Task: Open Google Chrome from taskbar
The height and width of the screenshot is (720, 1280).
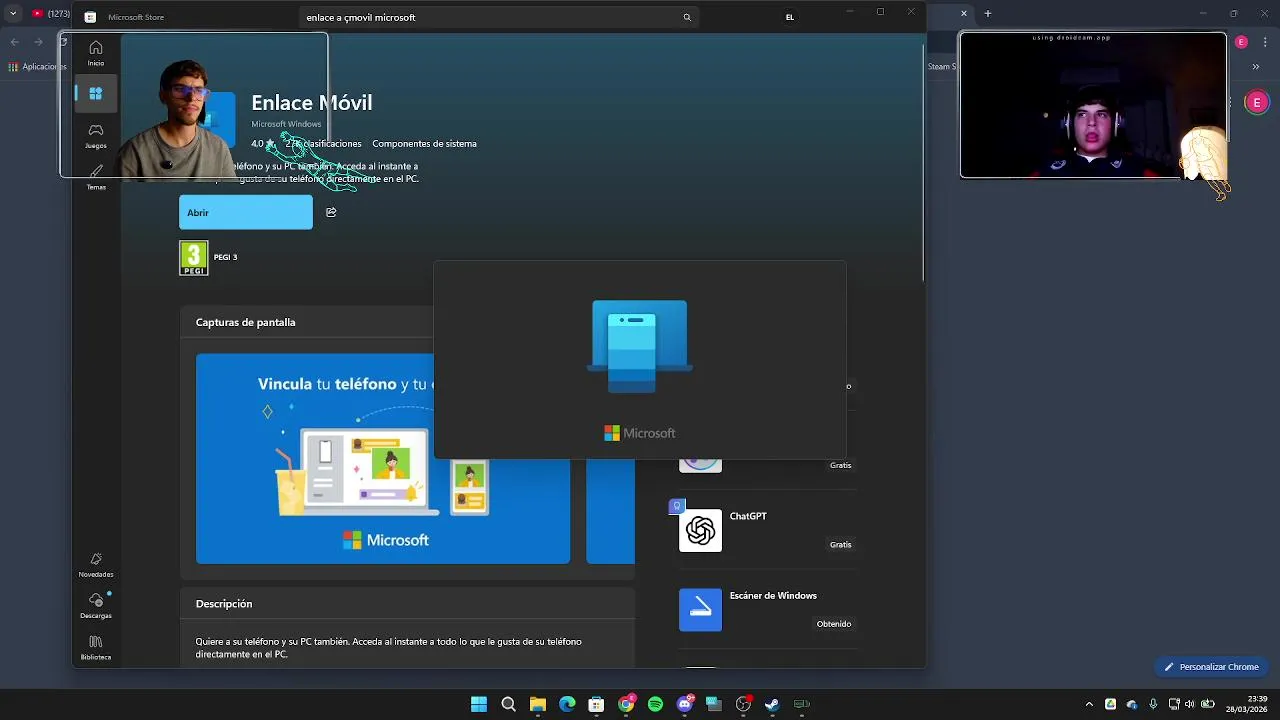Action: 626,704
